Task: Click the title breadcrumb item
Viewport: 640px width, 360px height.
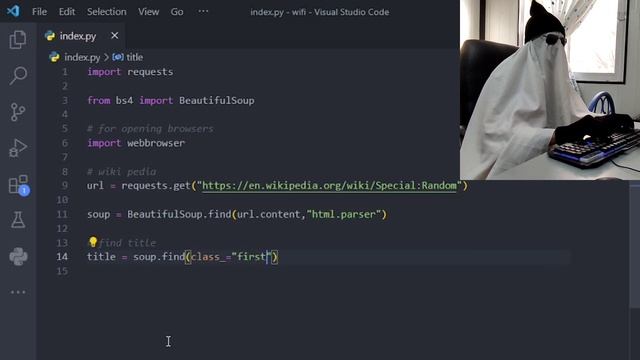Action: tap(134, 57)
